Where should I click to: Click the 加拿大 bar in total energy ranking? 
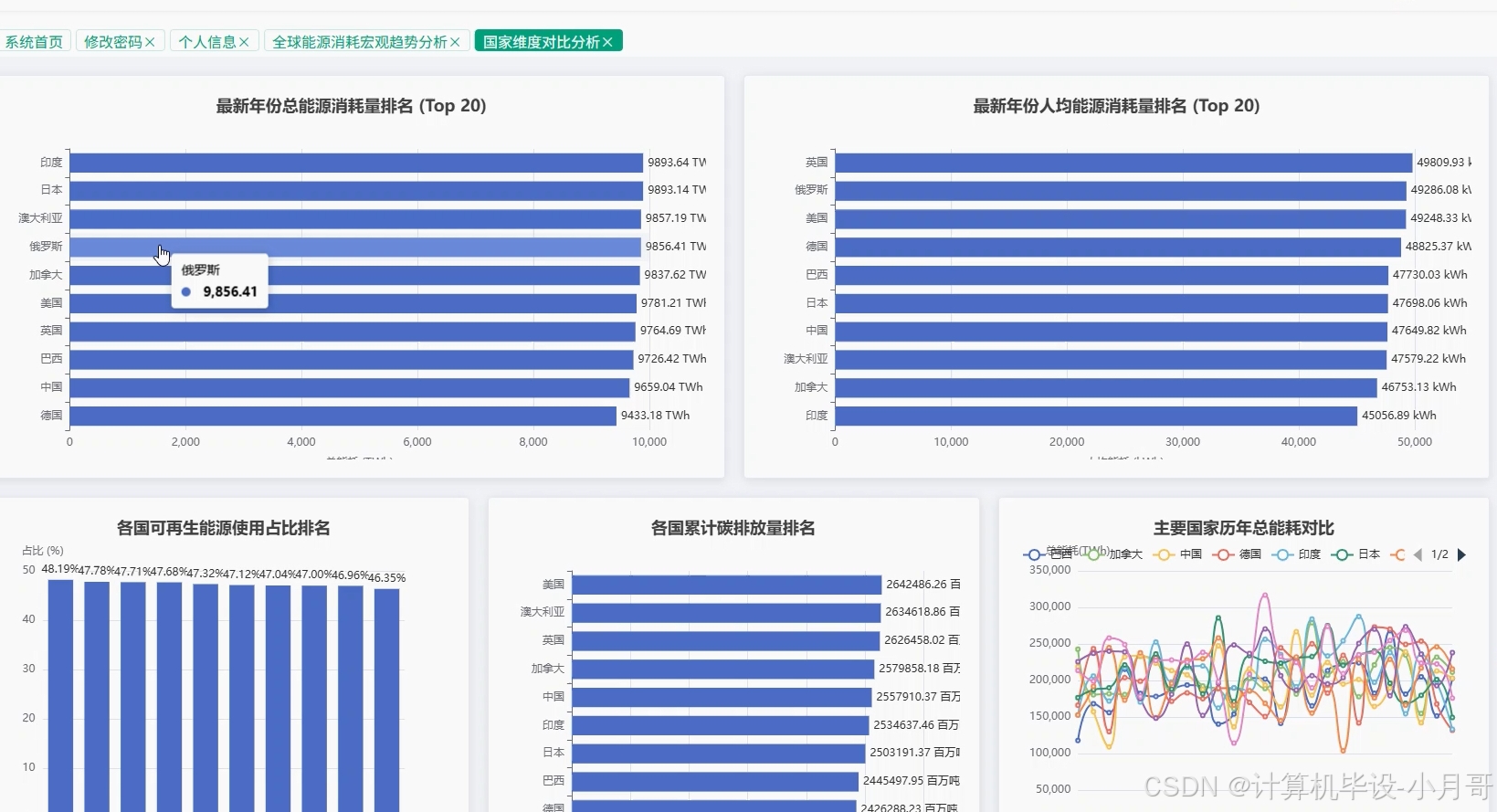[354, 275]
